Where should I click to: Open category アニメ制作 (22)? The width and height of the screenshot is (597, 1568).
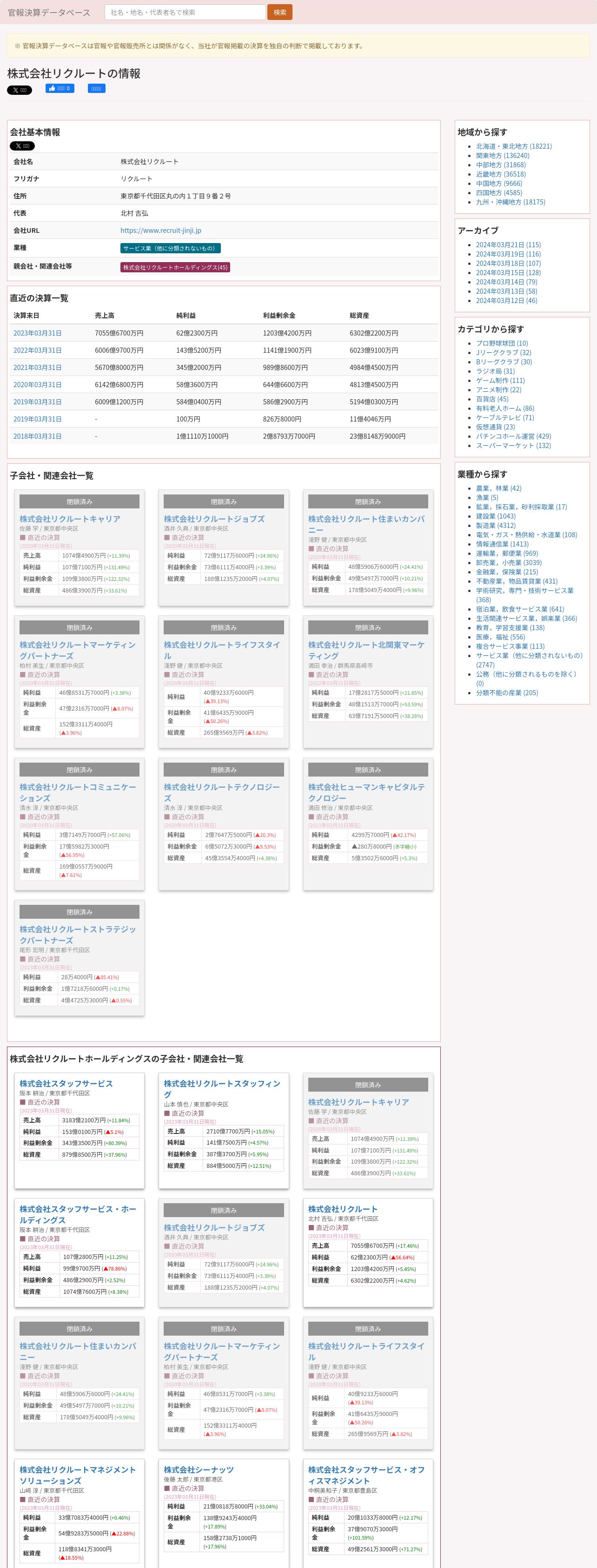498,389
